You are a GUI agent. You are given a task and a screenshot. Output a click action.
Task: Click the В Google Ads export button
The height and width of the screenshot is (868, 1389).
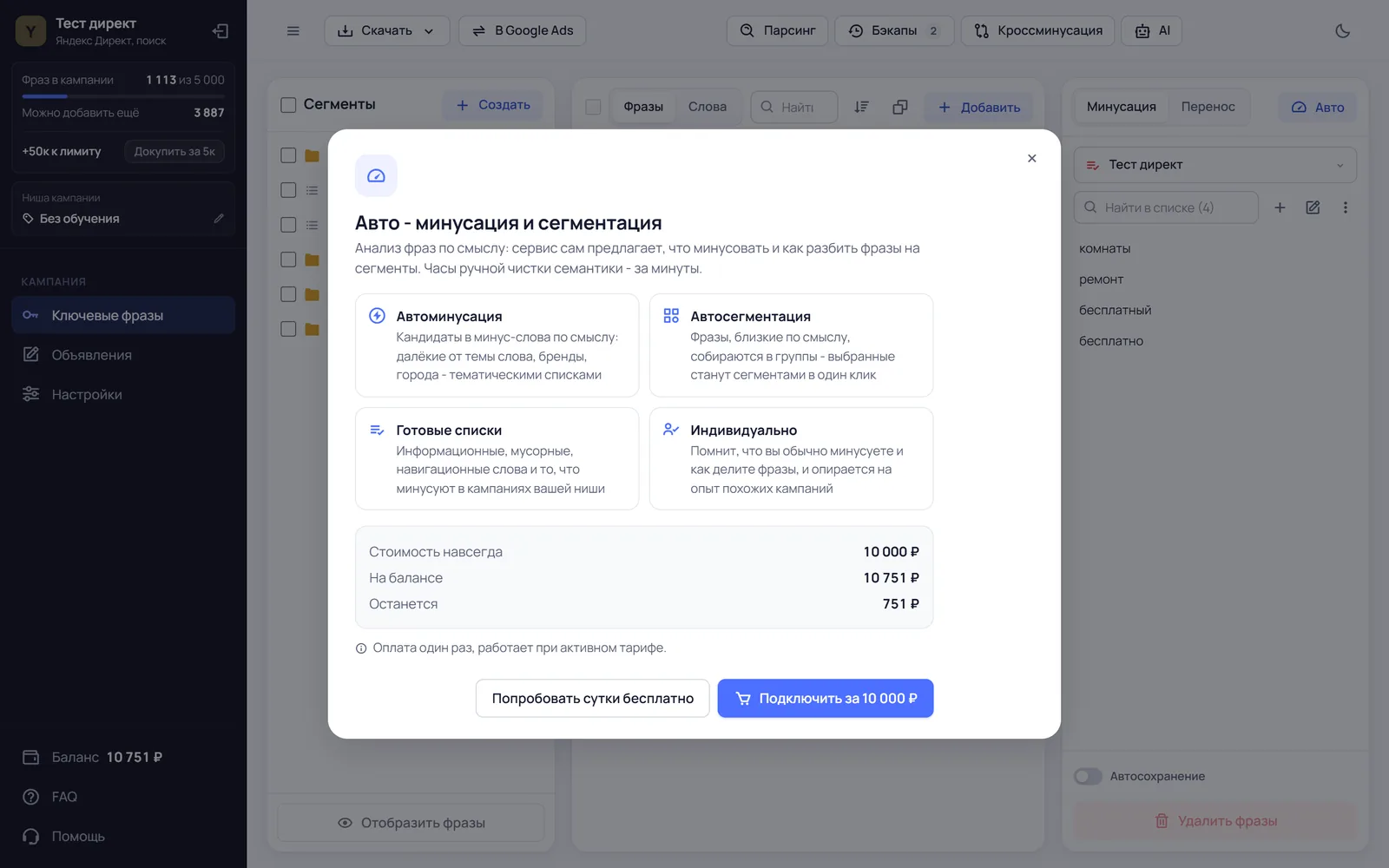pyautogui.click(x=523, y=31)
